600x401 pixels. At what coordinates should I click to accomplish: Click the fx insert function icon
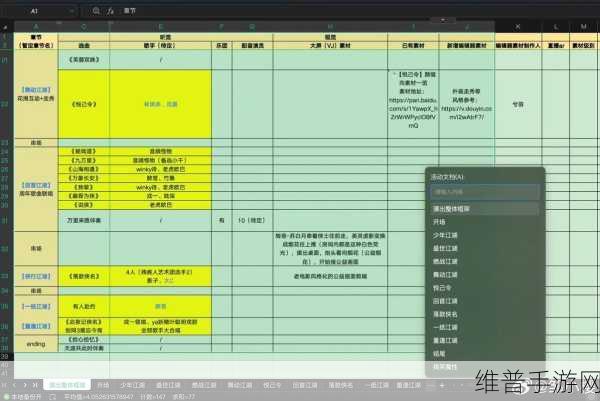tap(110, 11)
